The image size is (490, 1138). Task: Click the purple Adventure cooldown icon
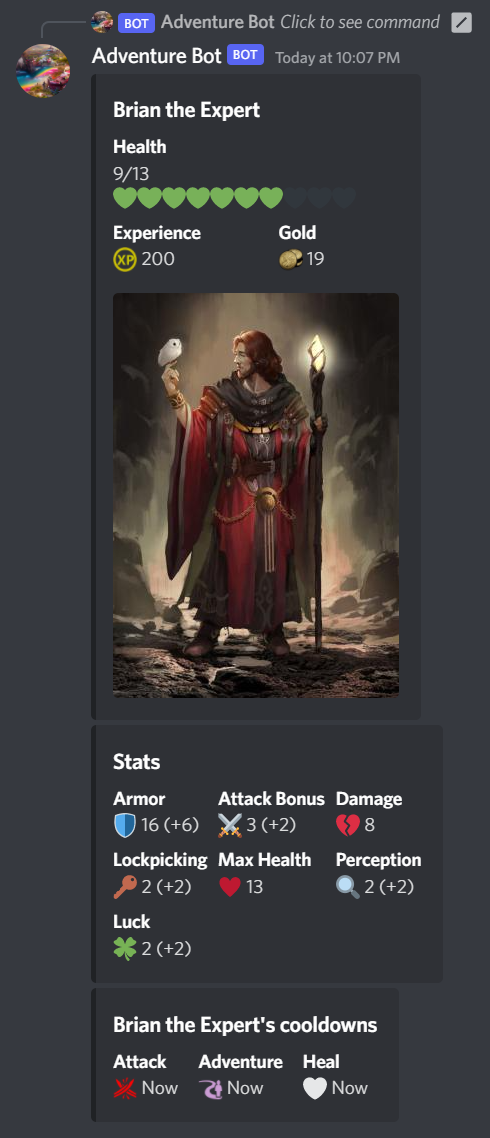(x=211, y=1088)
